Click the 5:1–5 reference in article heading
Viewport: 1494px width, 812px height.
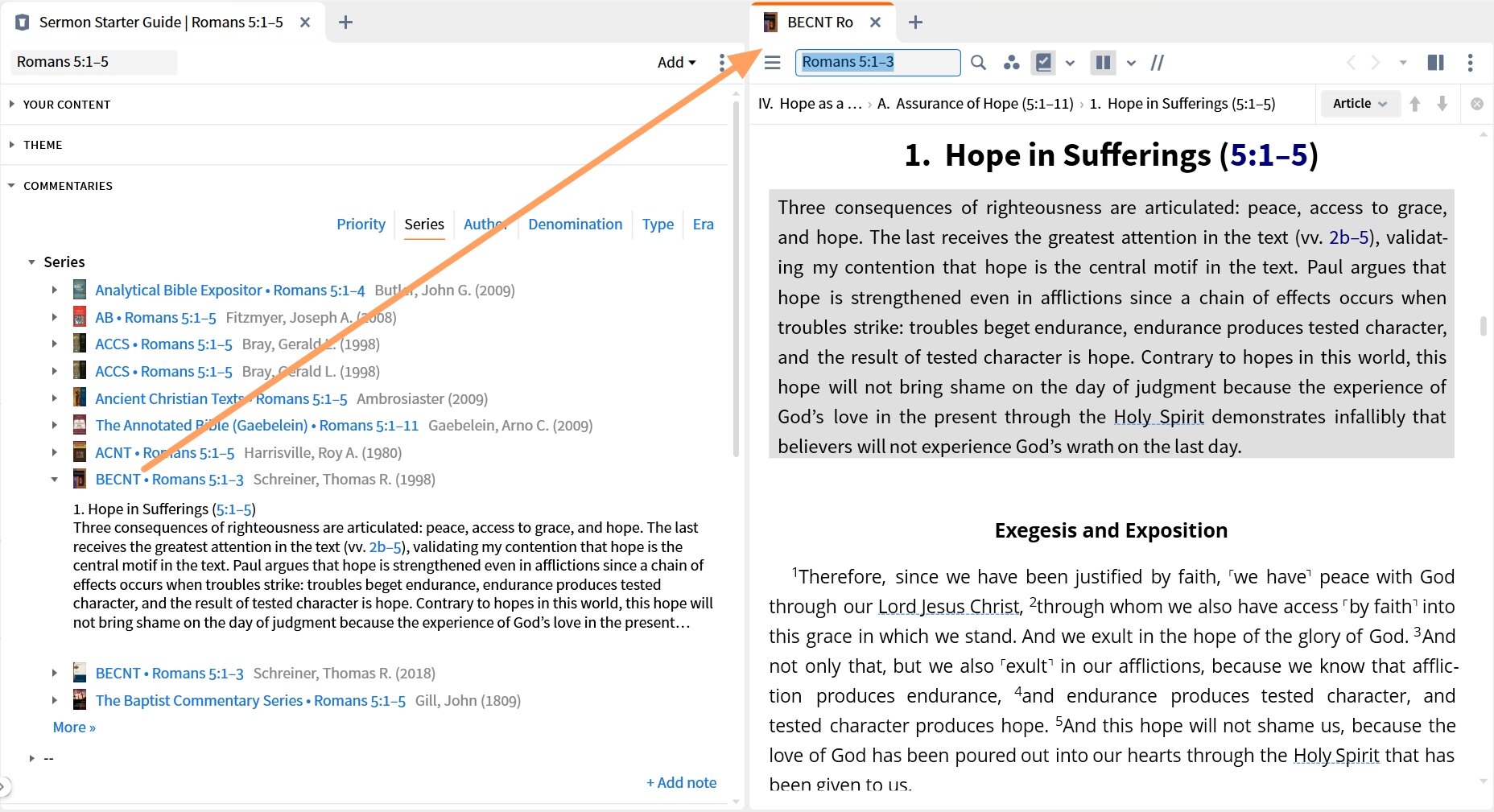(x=1269, y=155)
